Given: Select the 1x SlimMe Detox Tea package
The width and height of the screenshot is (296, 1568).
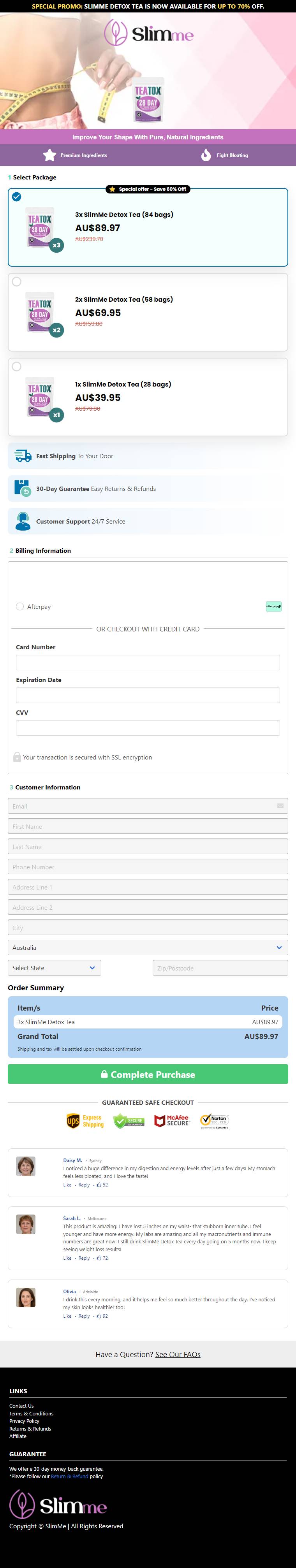Looking at the screenshot, I should tap(148, 397).
